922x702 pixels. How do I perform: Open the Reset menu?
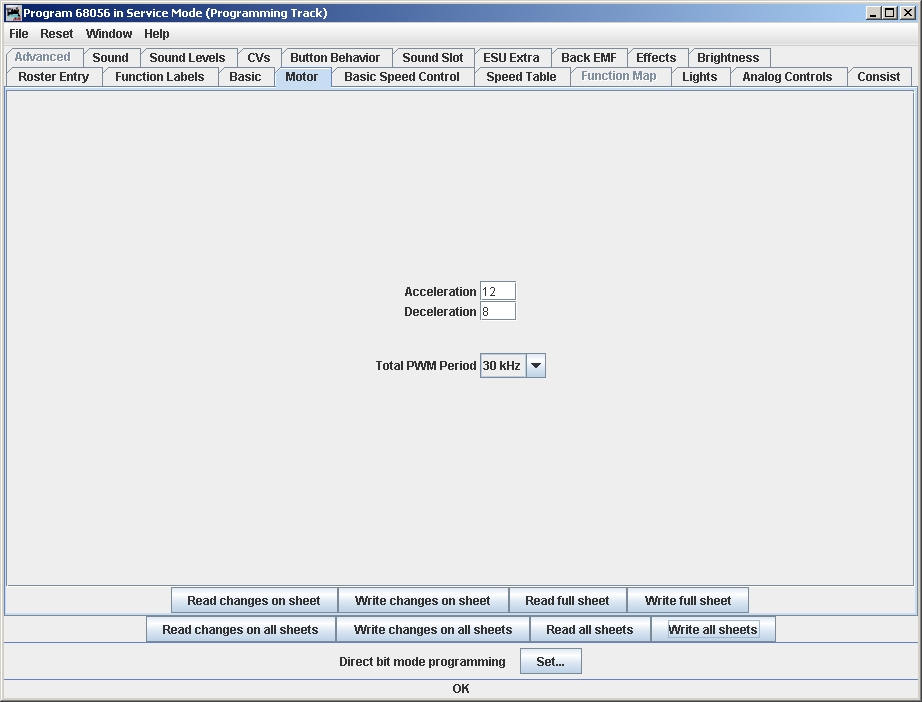pyautogui.click(x=56, y=34)
